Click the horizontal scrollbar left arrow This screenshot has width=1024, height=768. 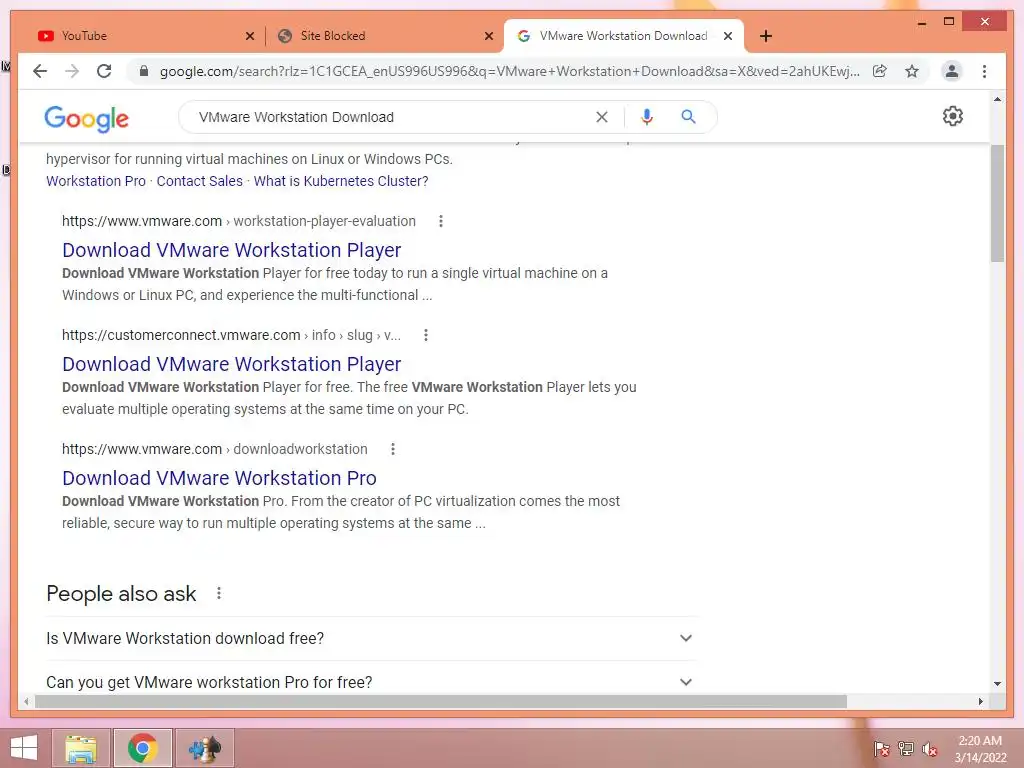pos(26,701)
